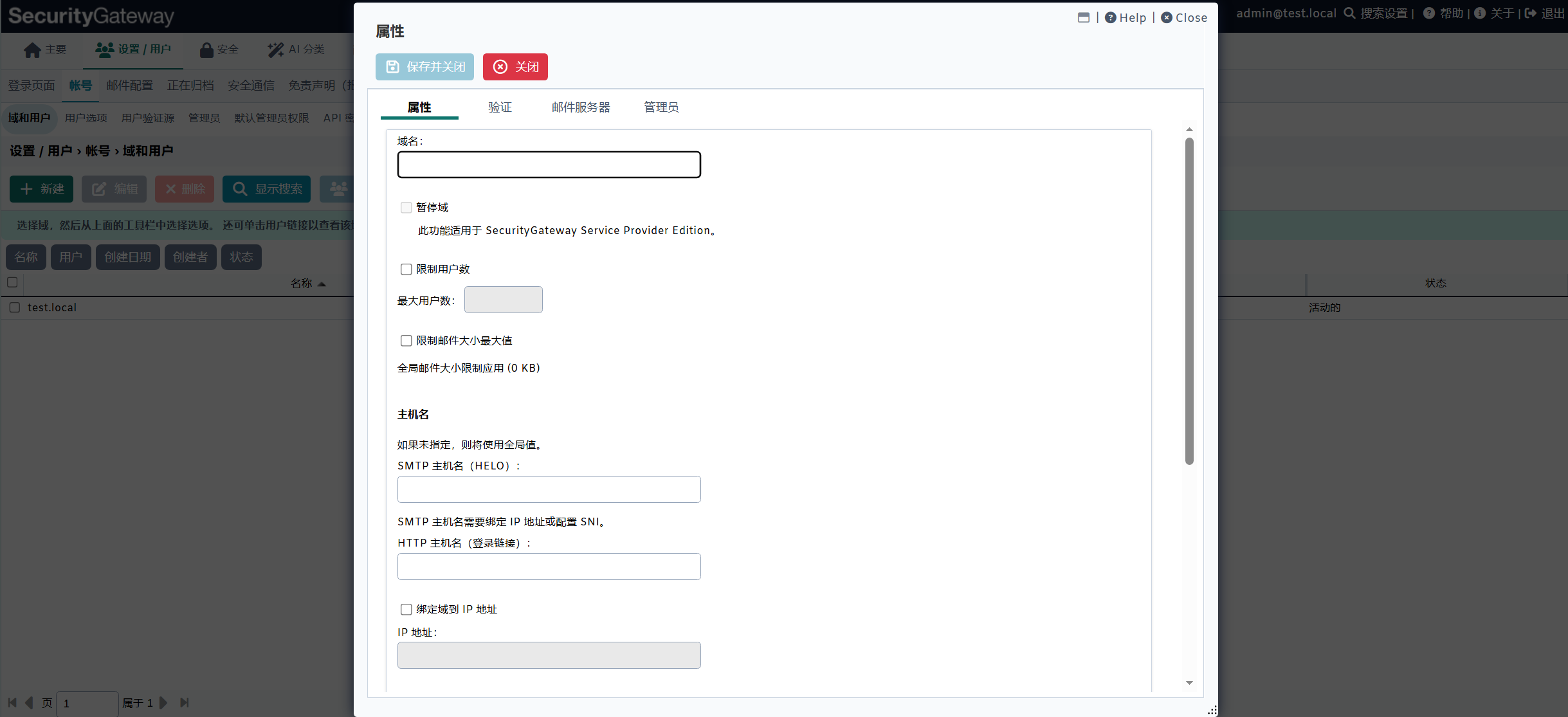Image resolution: width=1568 pixels, height=717 pixels.
Task: Click the 最大用户数 field
Action: (504, 300)
